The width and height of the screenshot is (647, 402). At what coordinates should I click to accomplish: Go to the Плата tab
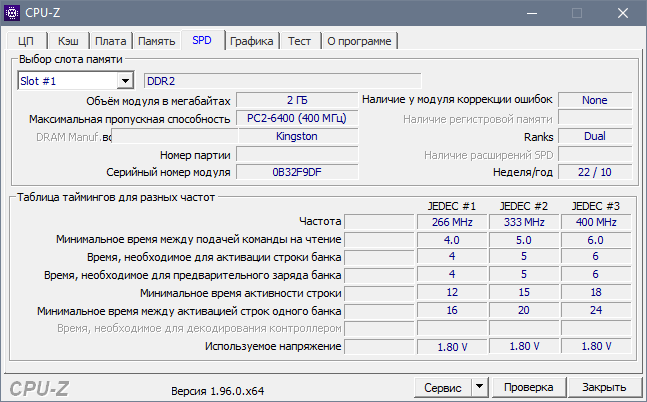(110, 41)
